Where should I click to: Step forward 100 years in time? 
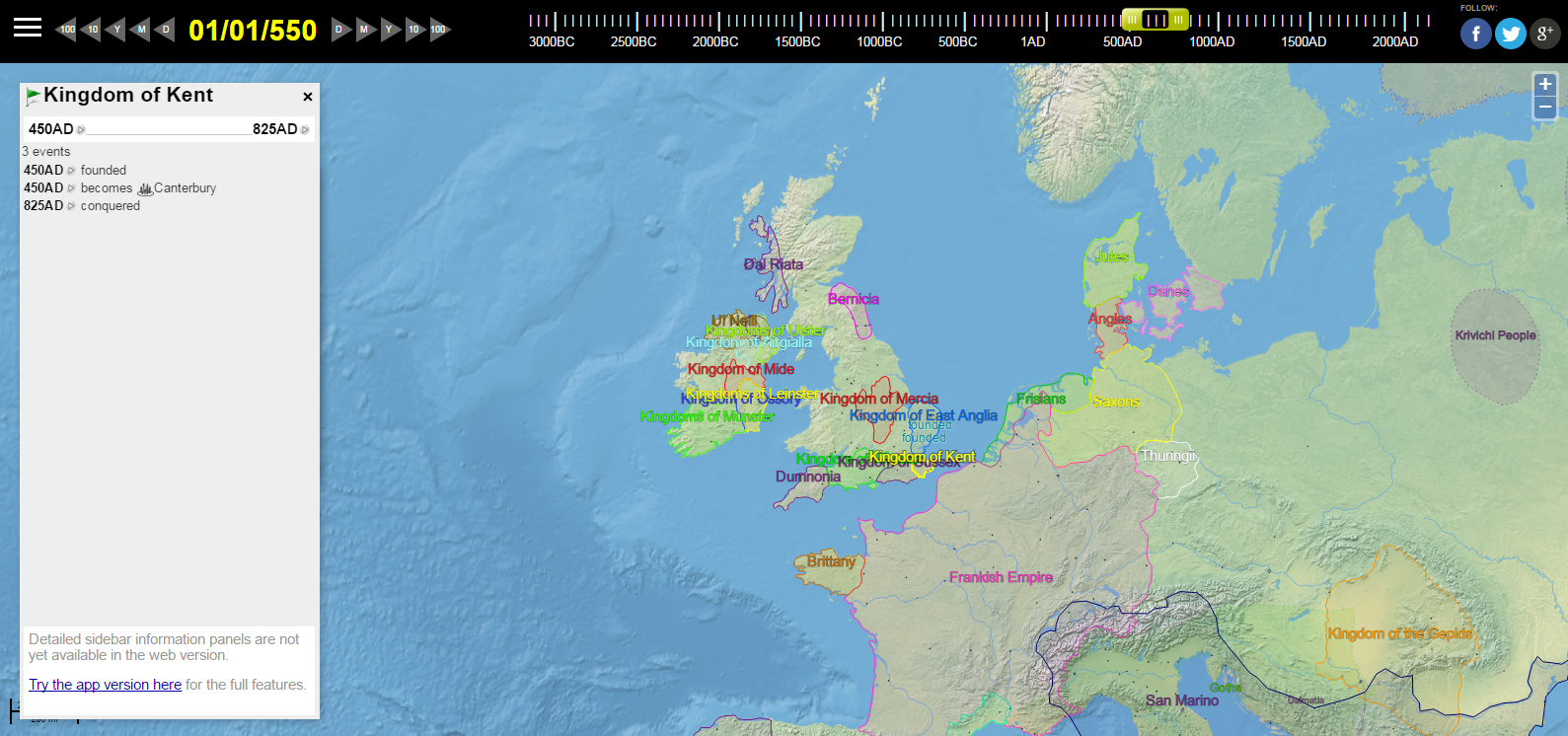(x=439, y=30)
